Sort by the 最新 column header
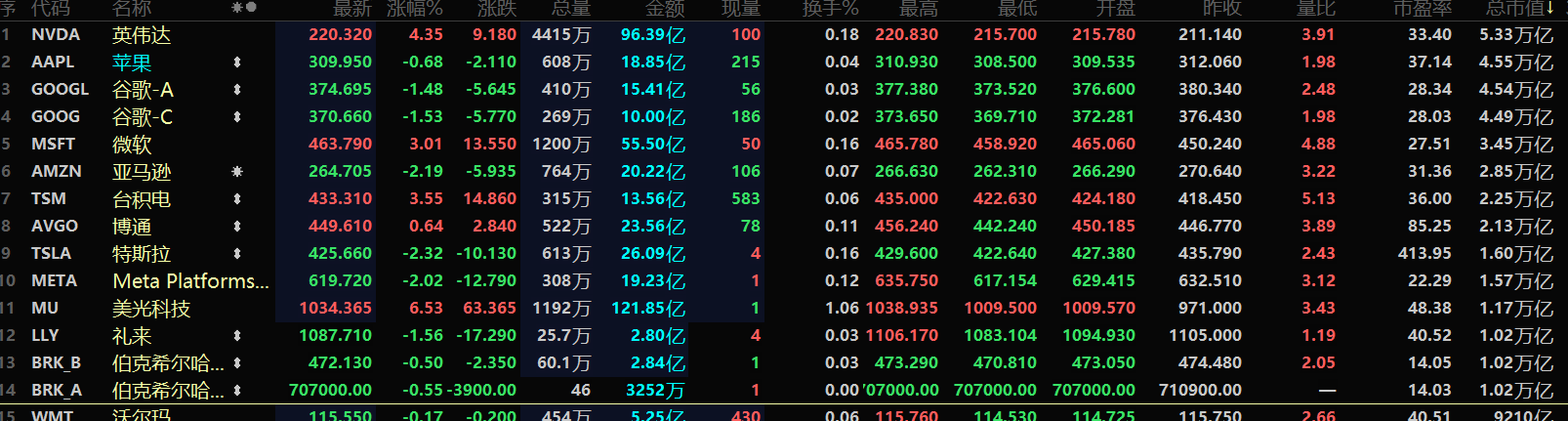Viewport: 1568px width, 421px height. (x=352, y=9)
